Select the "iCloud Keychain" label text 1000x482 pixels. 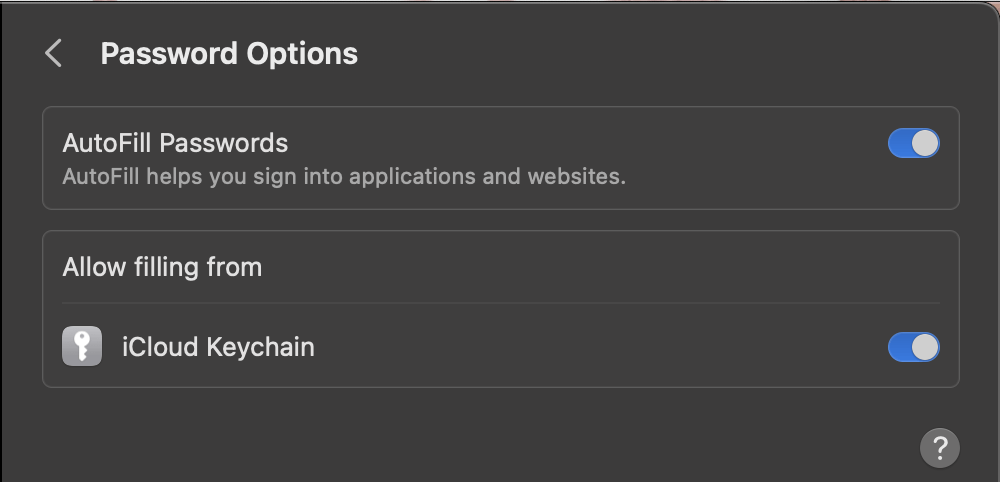[218, 347]
